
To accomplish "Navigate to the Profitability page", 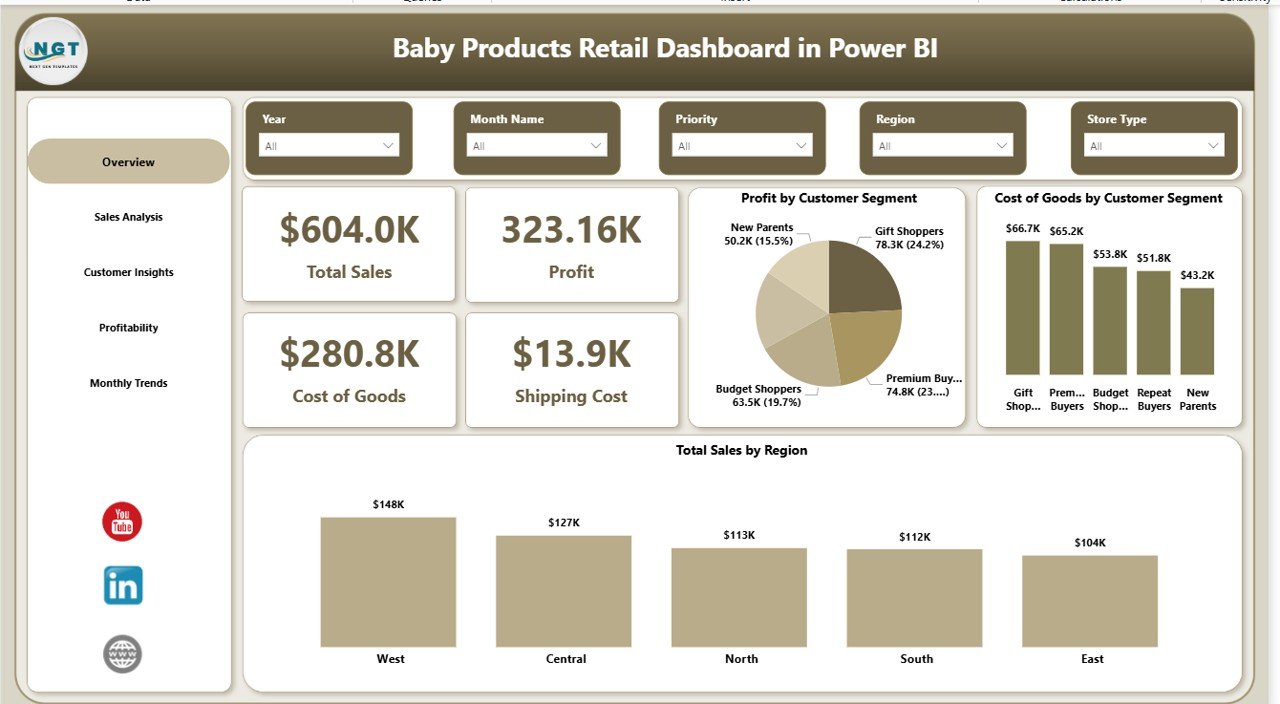I will (128, 327).
